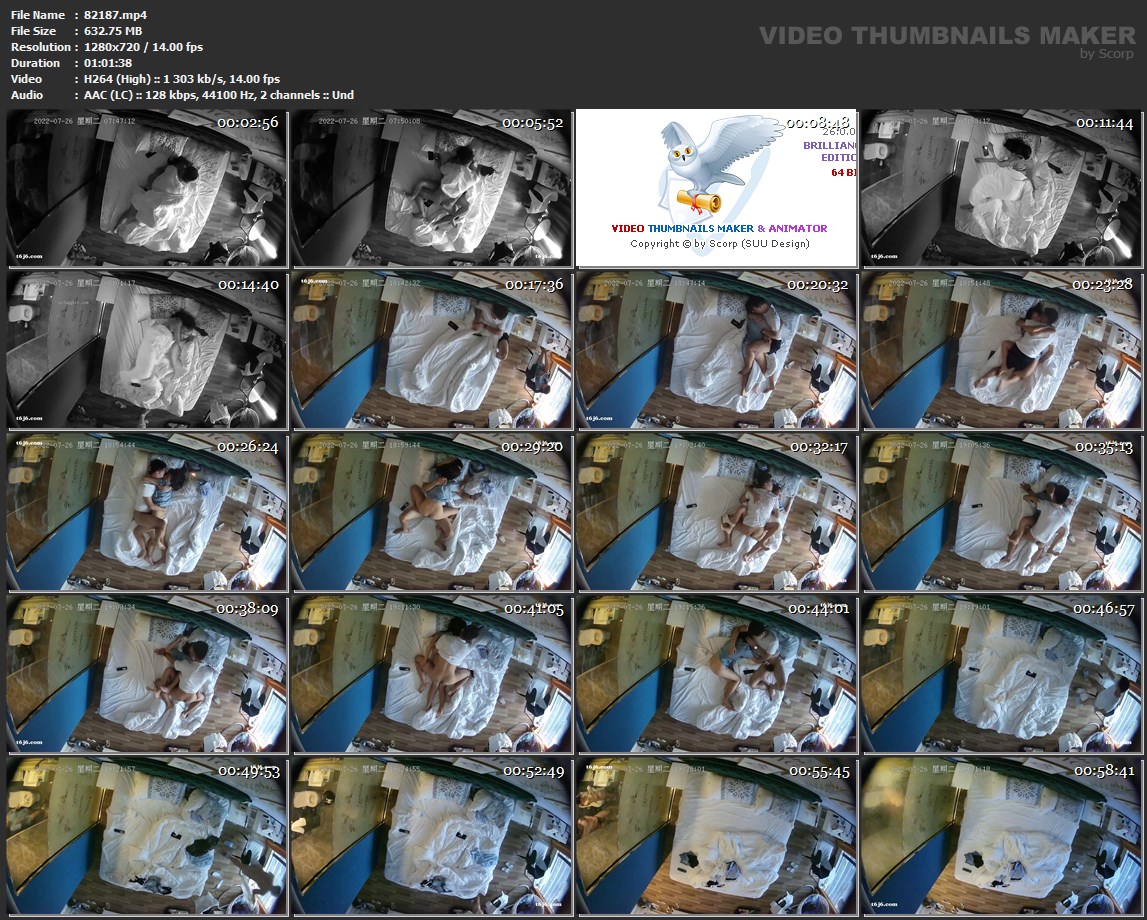Click the thumbnail timestamped 00:02:56

(x=147, y=188)
